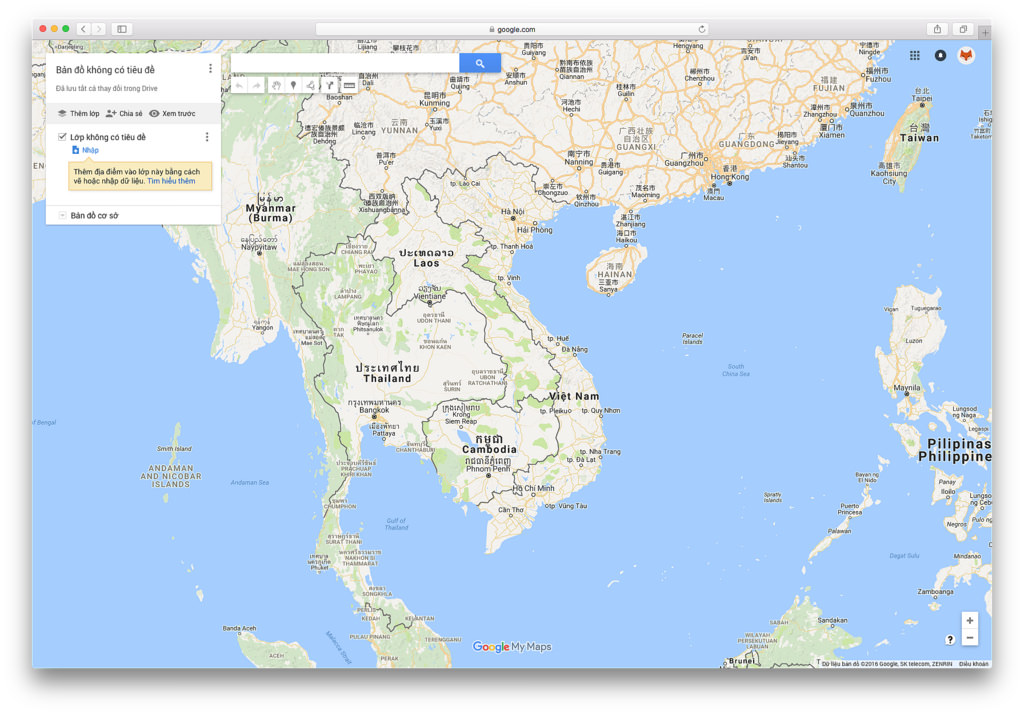Click the blue search magnifier button
Viewport: 1024px width, 714px height.
click(x=480, y=63)
